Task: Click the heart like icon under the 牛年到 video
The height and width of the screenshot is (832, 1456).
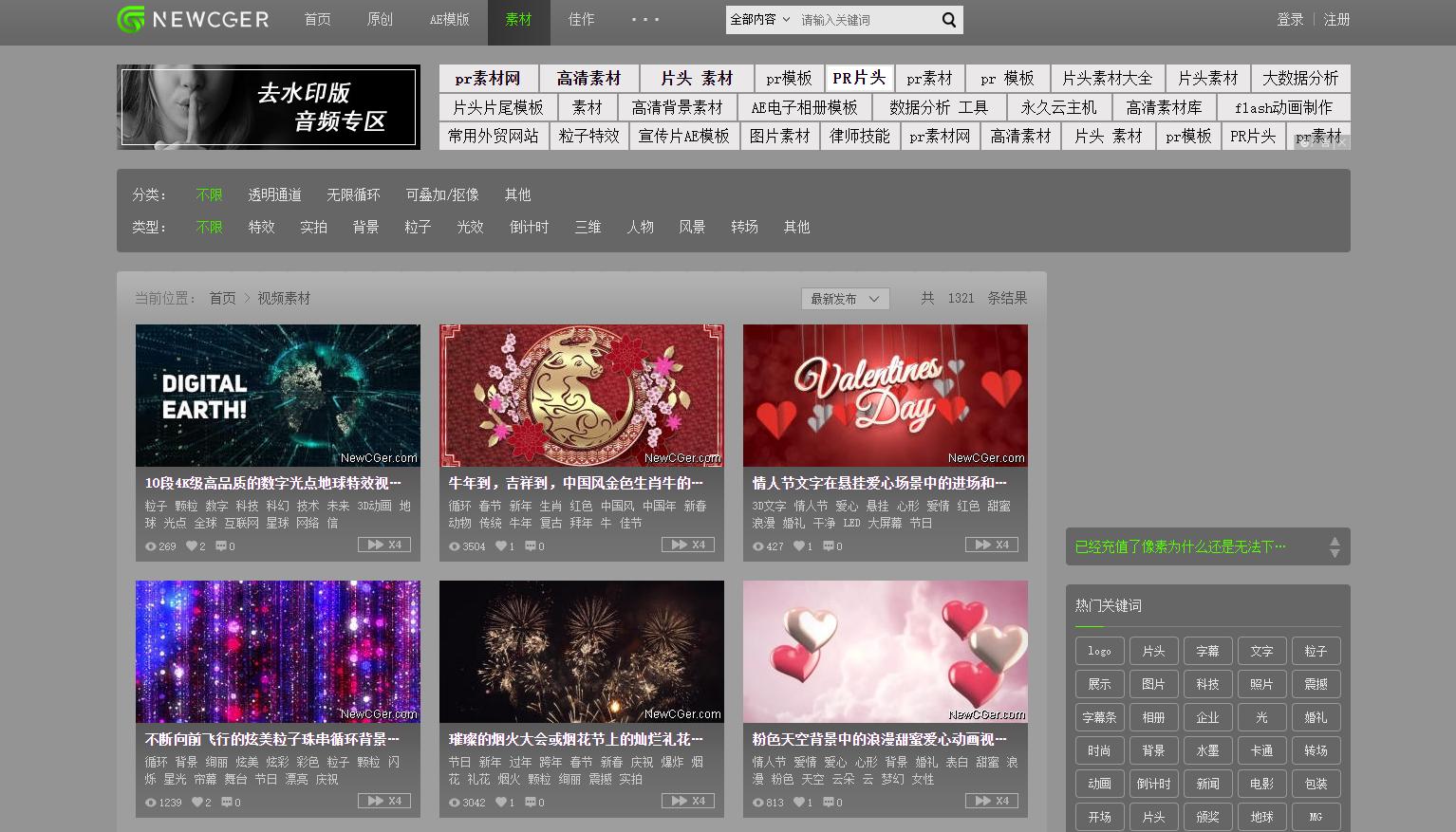Action: pos(500,545)
